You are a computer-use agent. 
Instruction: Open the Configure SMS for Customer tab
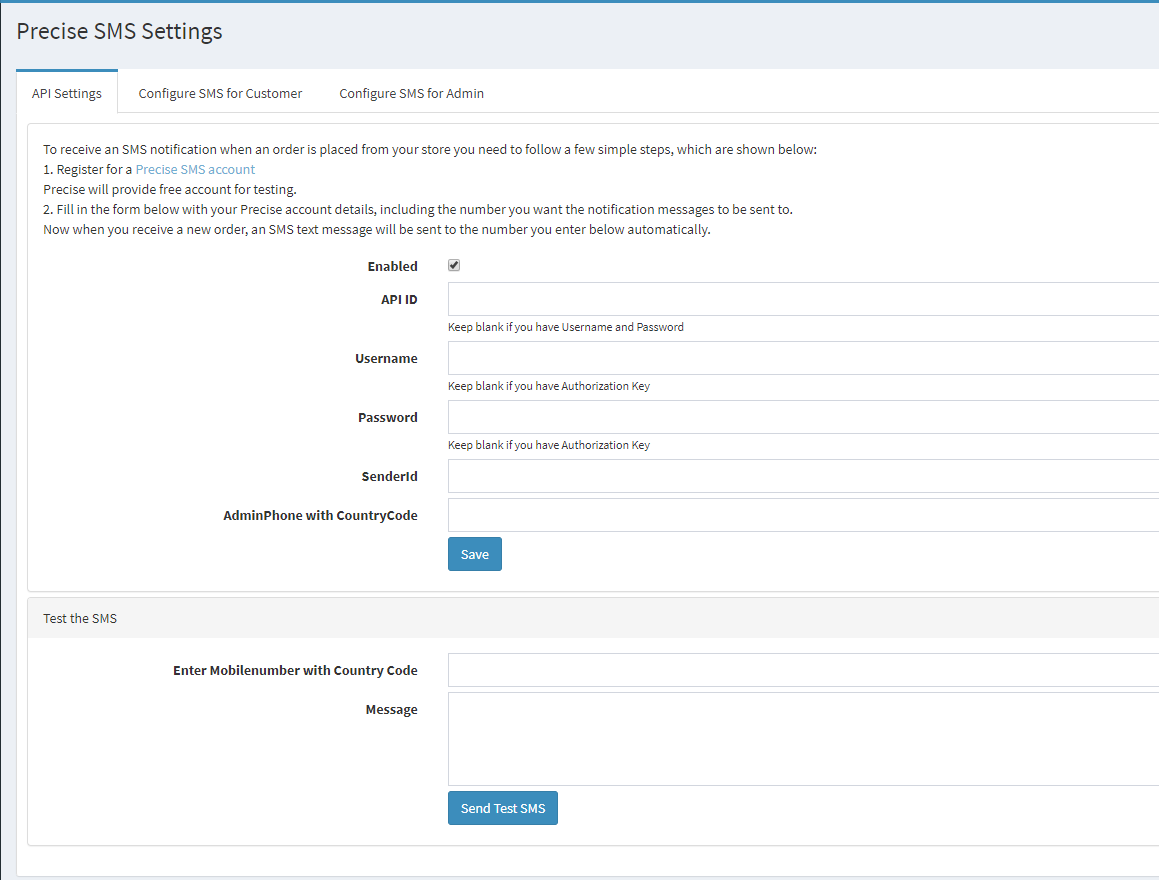pyautogui.click(x=220, y=93)
